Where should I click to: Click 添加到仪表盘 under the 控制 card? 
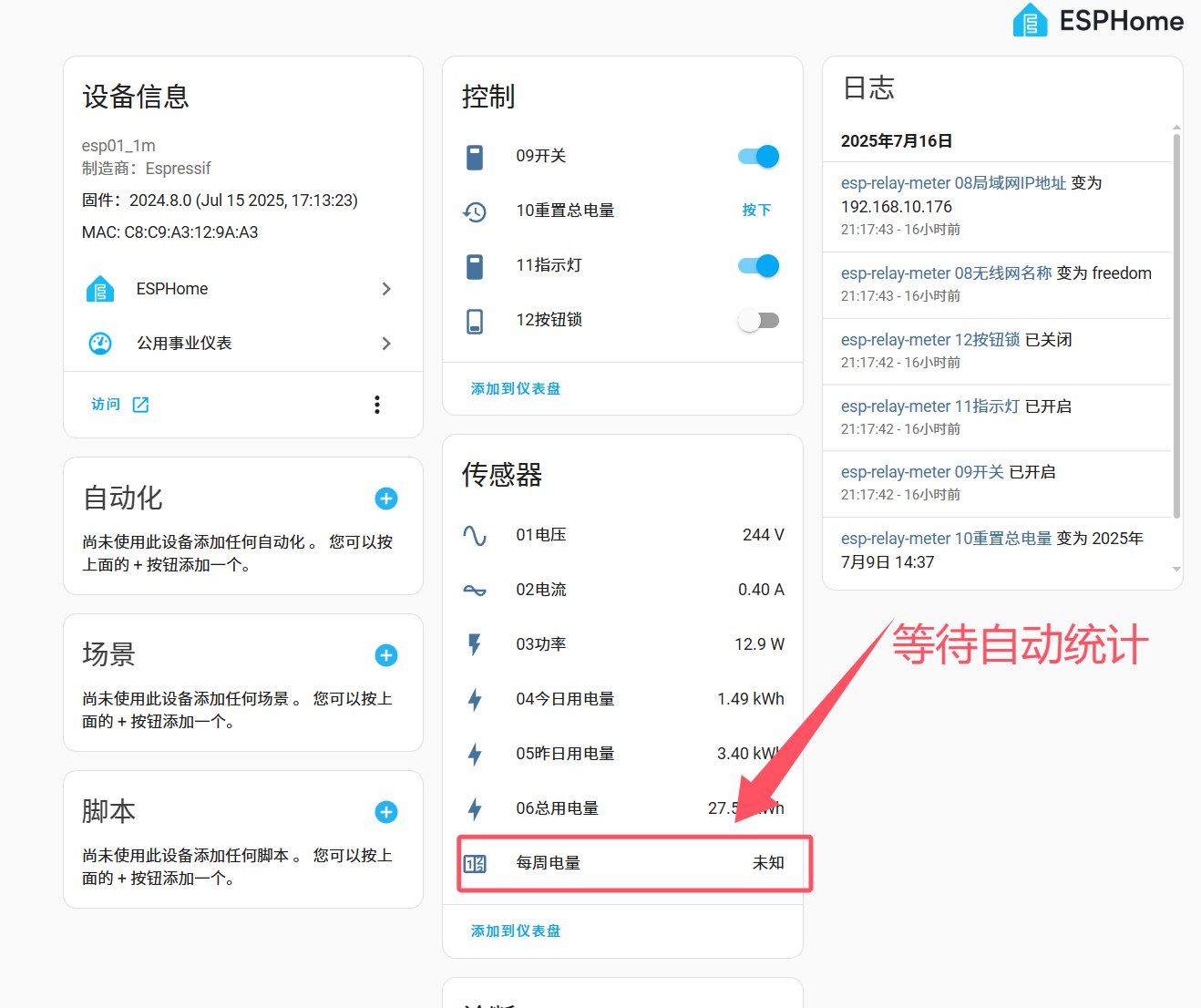(x=516, y=389)
